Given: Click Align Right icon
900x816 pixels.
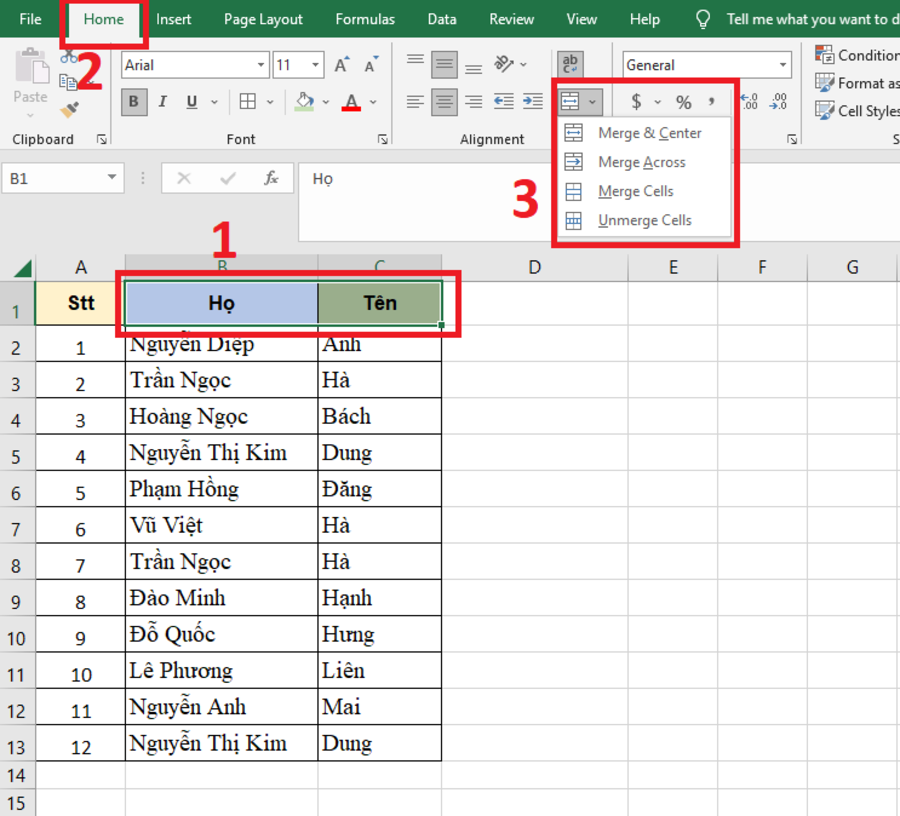Looking at the screenshot, I should tap(474, 102).
